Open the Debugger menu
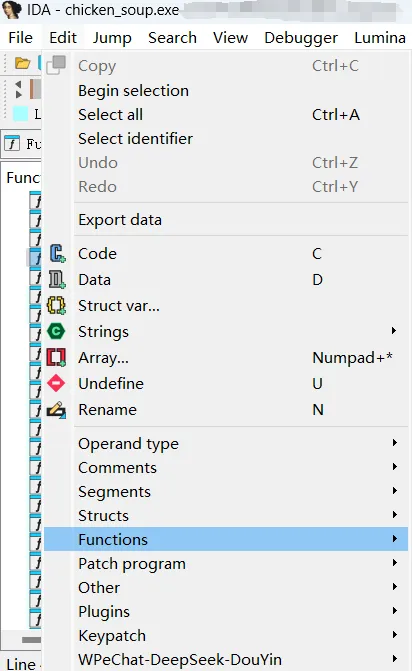 [301, 38]
